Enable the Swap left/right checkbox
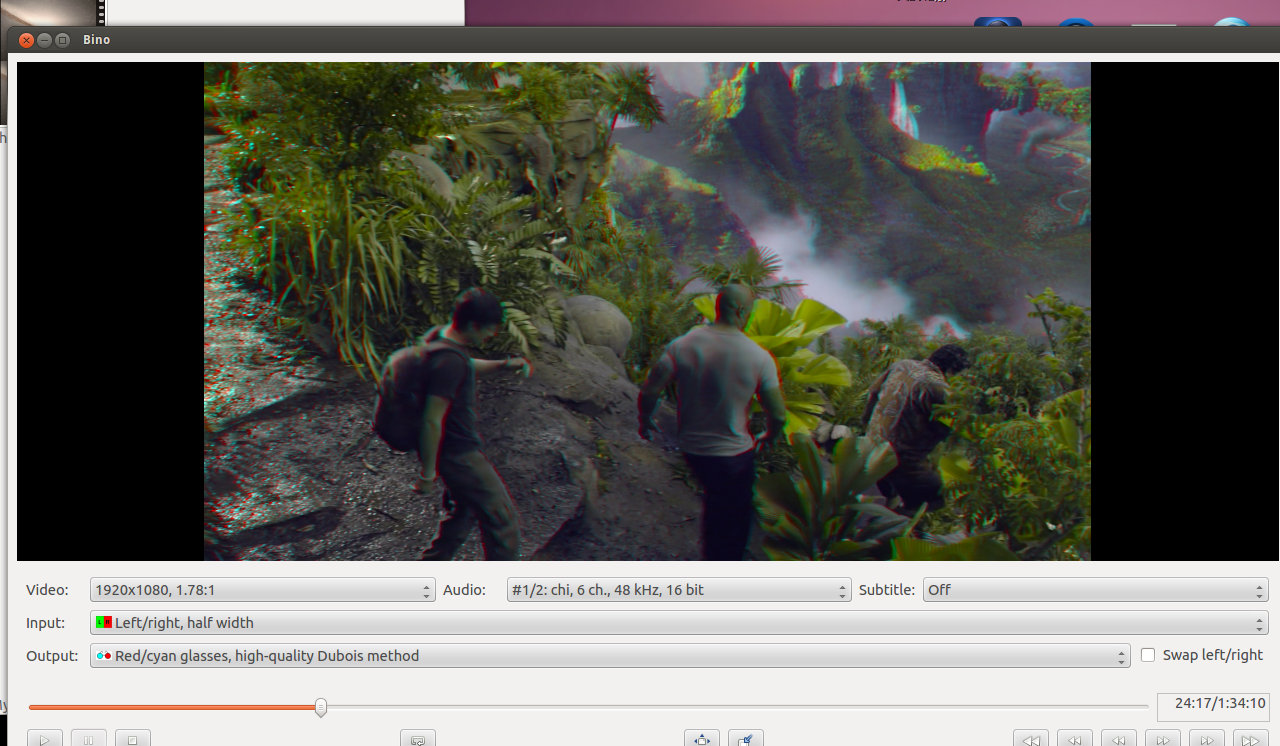 pyautogui.click(x=1148, y=655)
